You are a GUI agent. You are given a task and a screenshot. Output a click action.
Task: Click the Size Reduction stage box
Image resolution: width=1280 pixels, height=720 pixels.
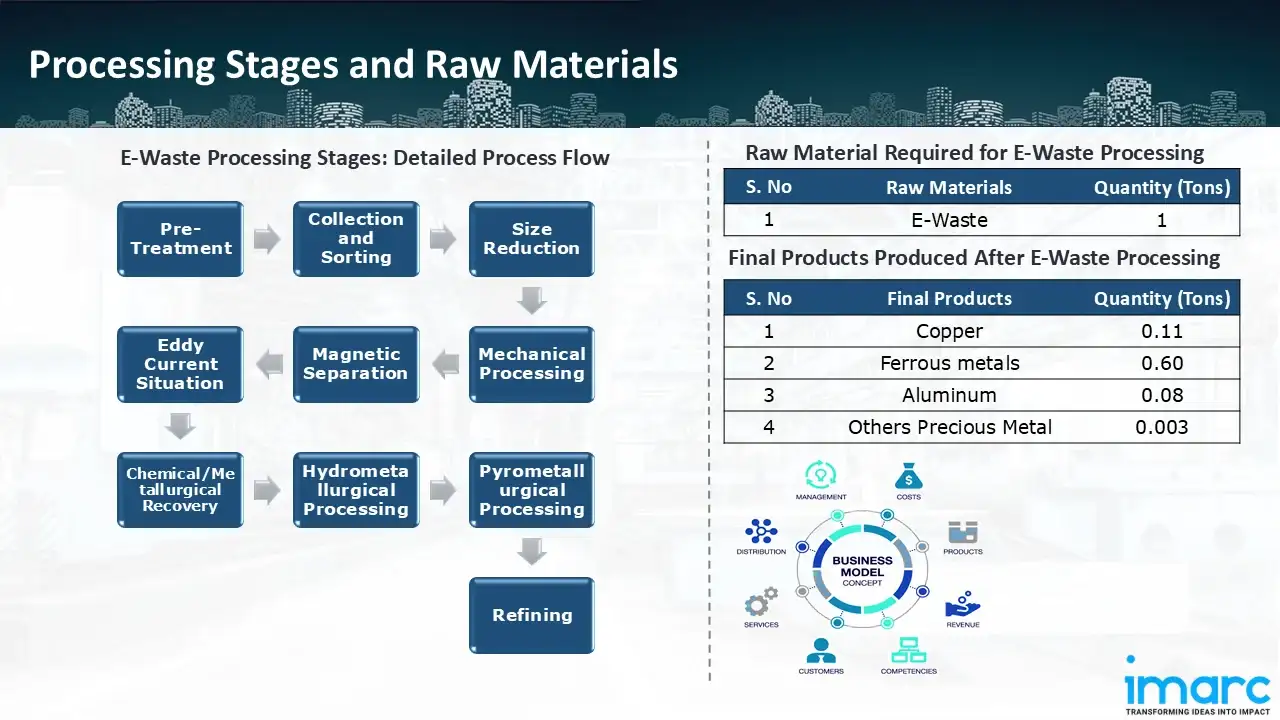[531, 239]
